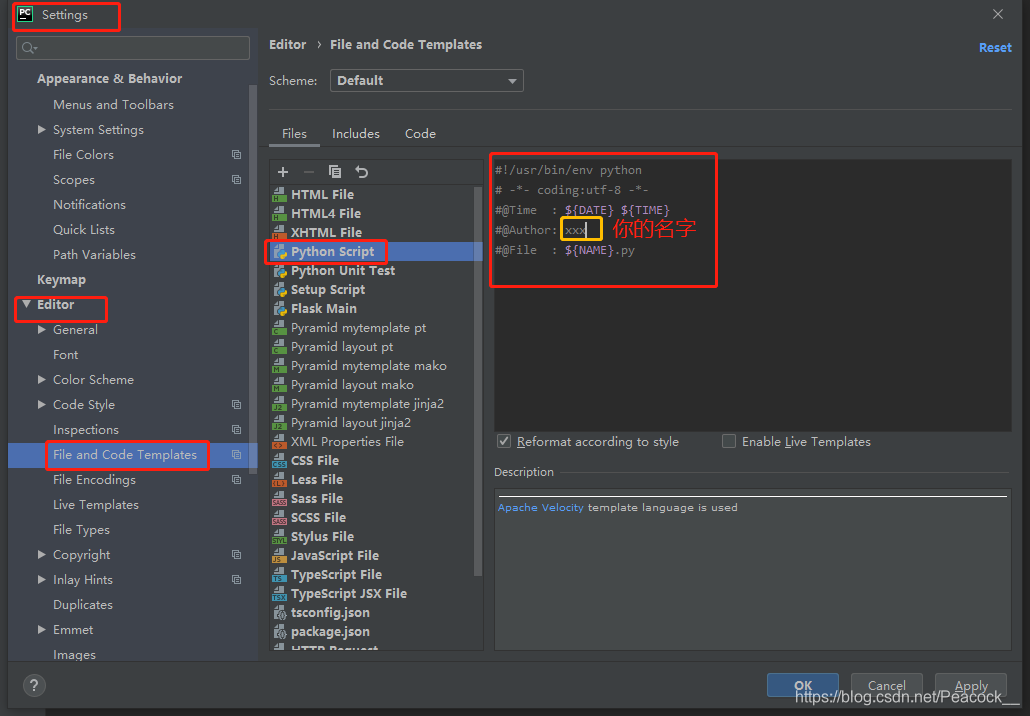This screenshot has height=716, width=1030.
Task: Switch to the Includes tab
Action: (355, 133)
